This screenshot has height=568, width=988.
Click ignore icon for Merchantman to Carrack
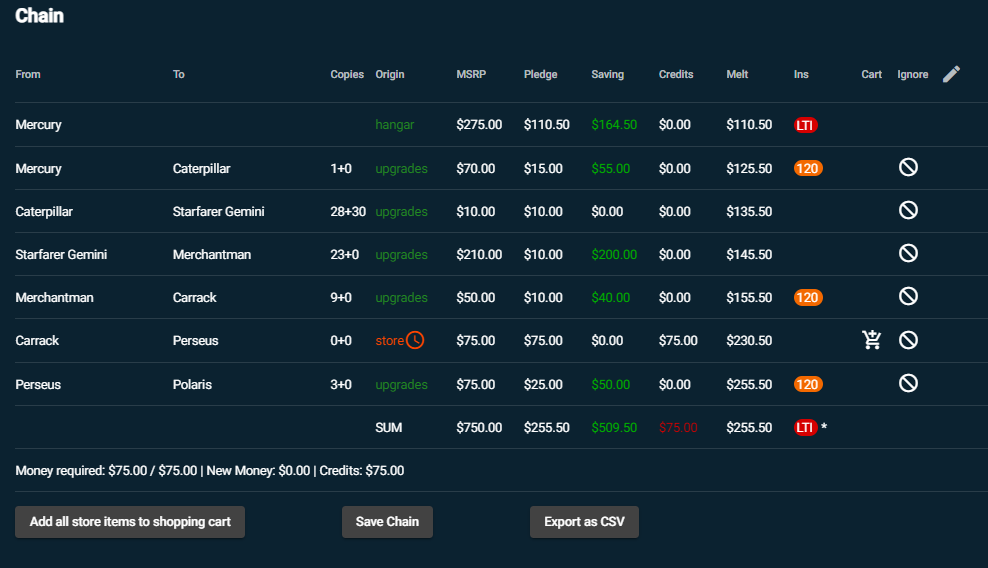tap(908, 297)
